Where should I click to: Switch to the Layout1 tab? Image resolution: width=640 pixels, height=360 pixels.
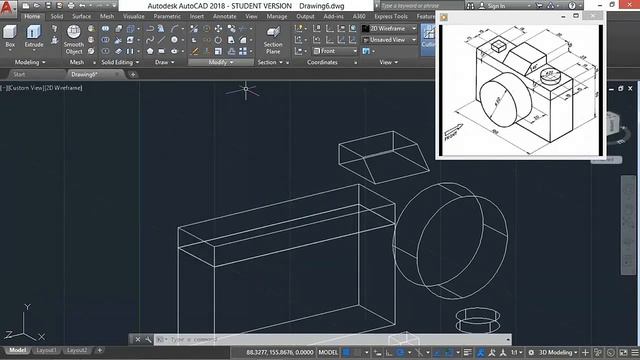click(46, 351)
